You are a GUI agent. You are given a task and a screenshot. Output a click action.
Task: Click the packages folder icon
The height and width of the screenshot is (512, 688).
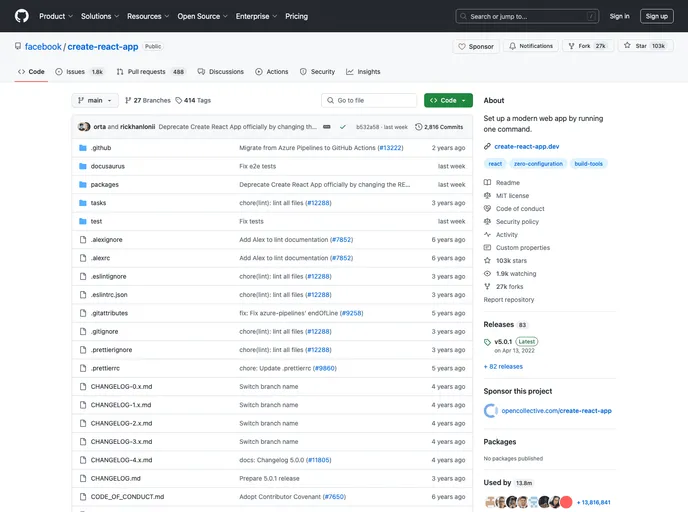point(82,185)
